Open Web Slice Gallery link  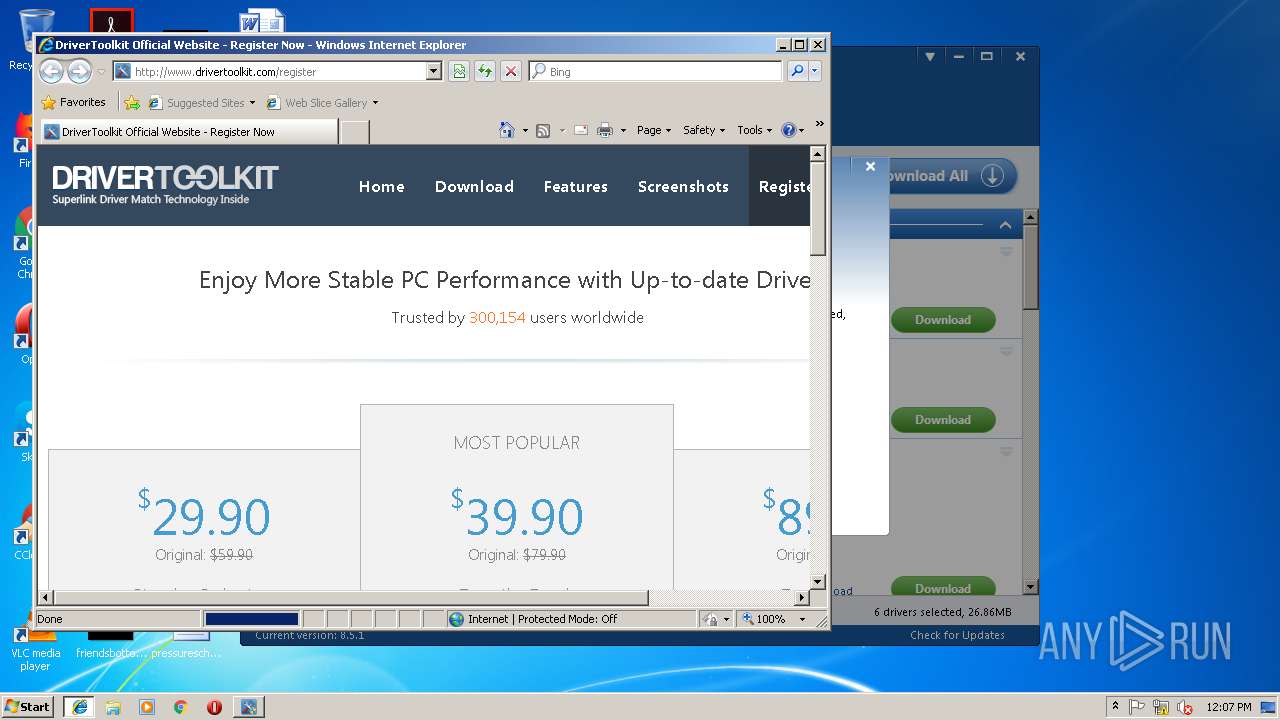(x=322, y=102)
